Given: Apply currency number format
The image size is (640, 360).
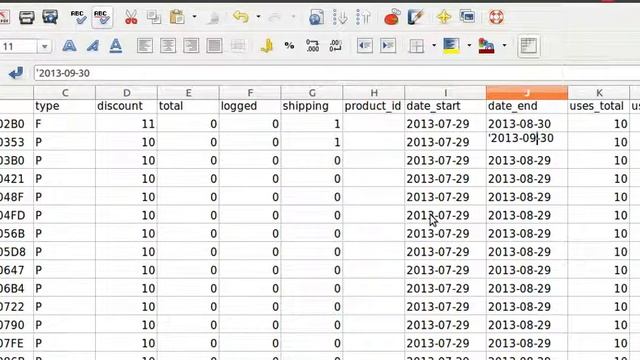Looking at the screenshot, I should [267, 46].
